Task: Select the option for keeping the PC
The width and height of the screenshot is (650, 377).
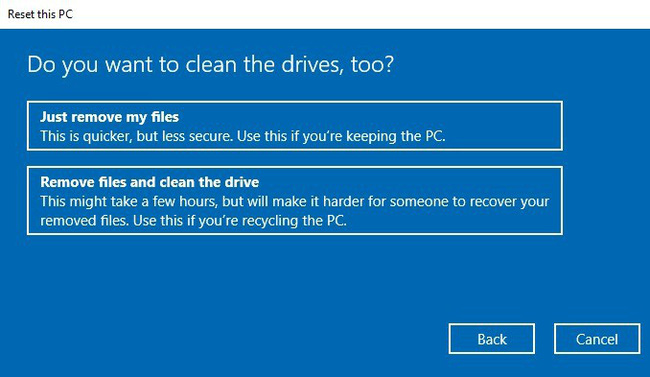Action: coord(295,126)
